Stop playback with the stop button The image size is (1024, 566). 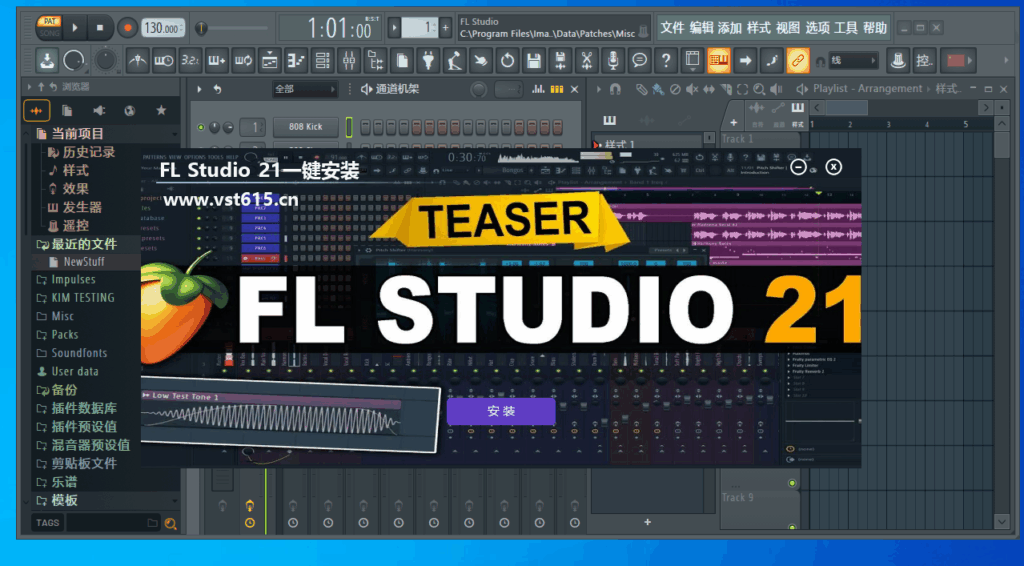[100, 27]
